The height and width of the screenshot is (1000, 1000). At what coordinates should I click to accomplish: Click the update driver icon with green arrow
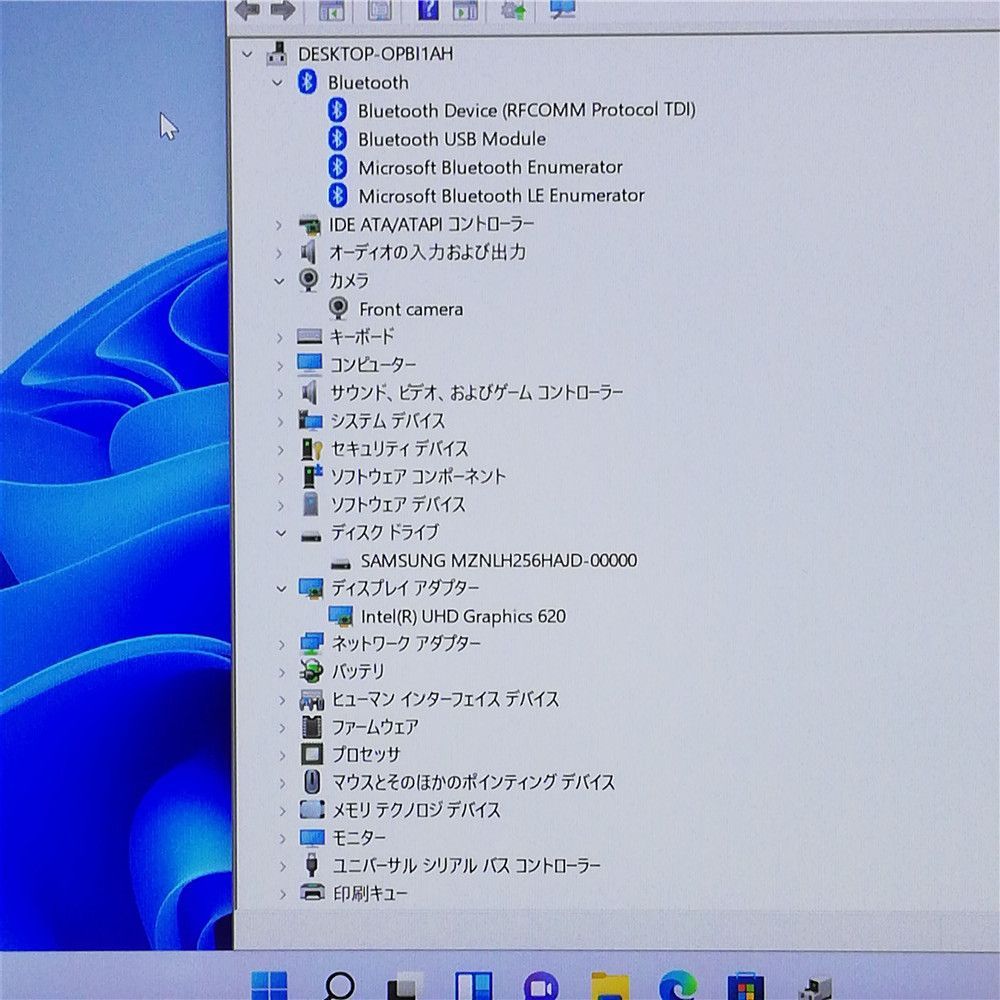(x=514, y=10)
